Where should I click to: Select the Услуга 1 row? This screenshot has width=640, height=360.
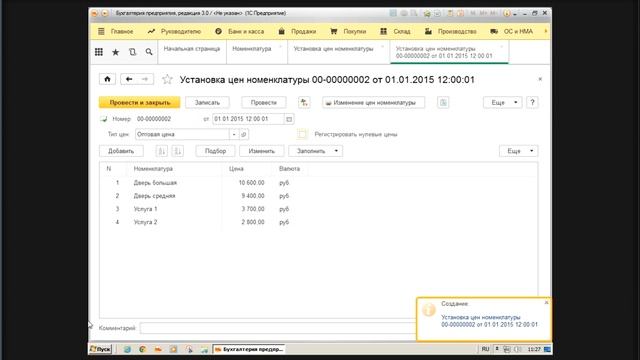tap(318, 209)
